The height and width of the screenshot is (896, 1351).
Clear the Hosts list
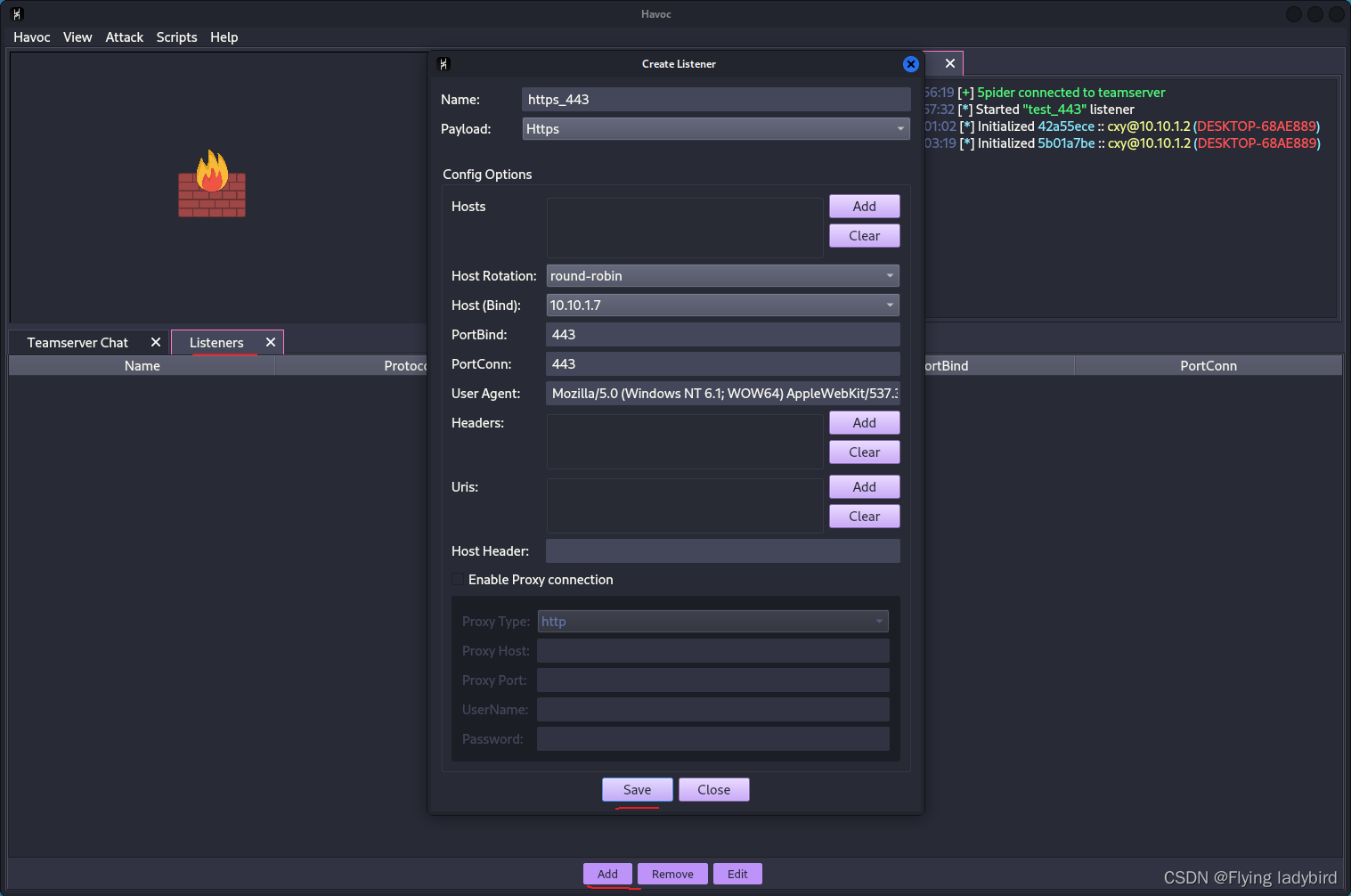click(x=865, y=236)
